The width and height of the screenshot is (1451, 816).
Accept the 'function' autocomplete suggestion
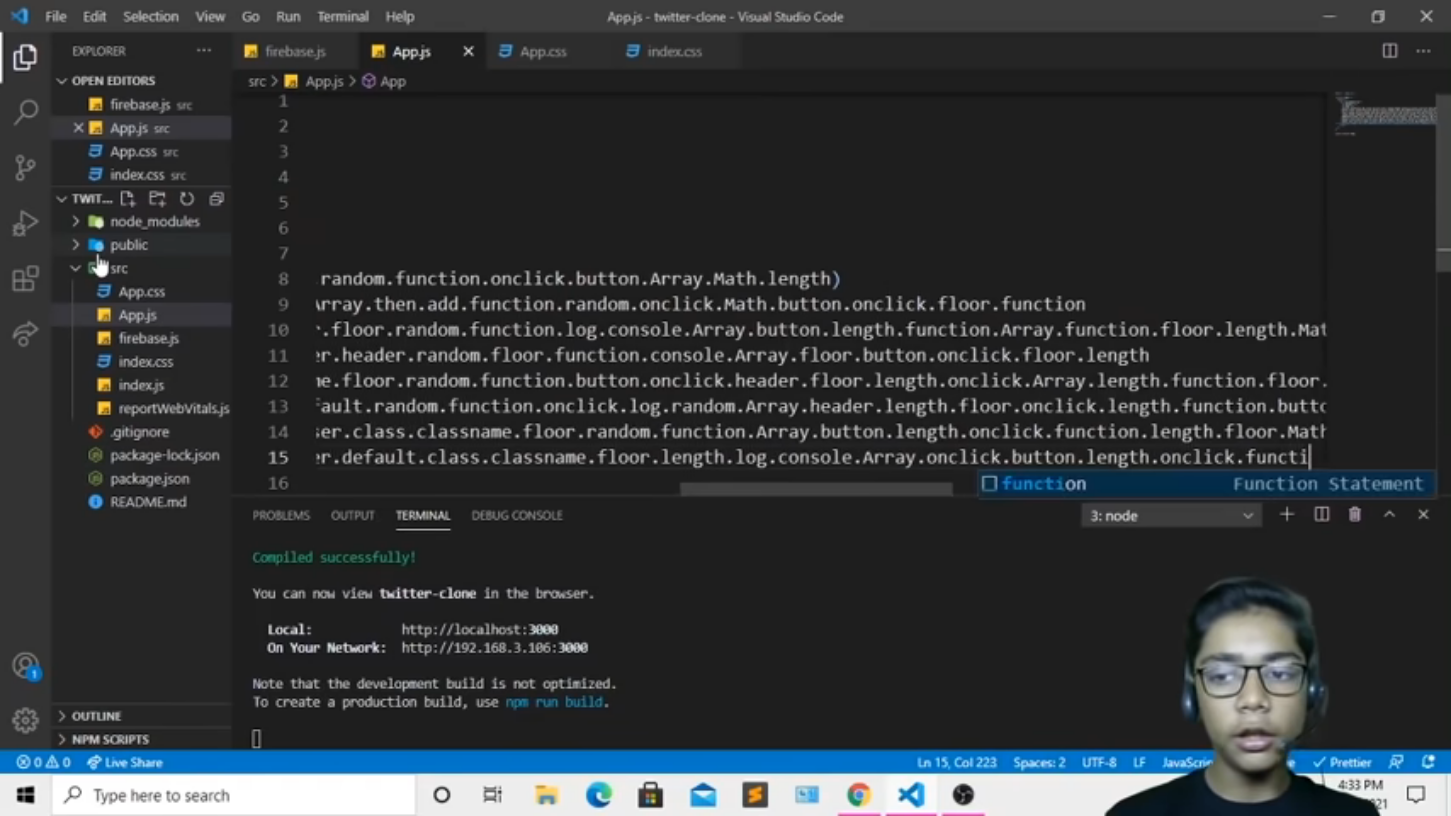(1207, 484)
